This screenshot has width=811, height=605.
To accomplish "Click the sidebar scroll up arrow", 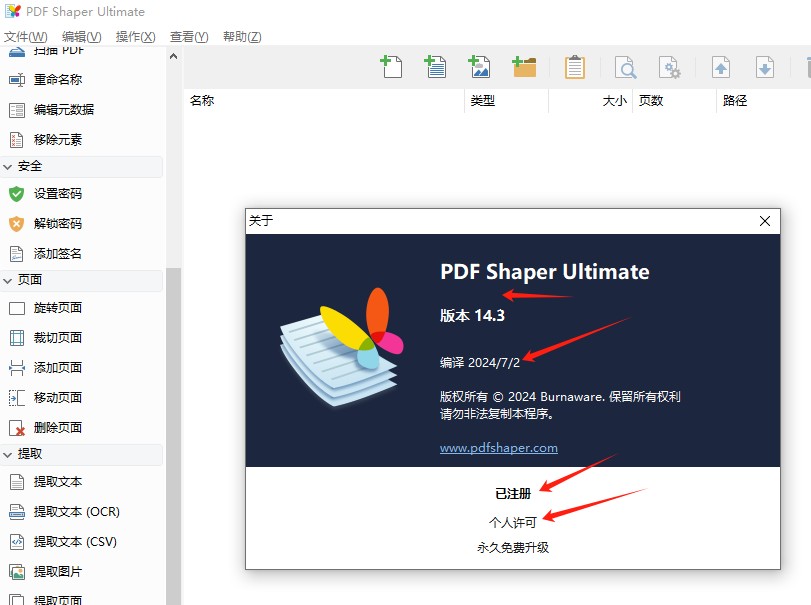I will coord(173,56).
